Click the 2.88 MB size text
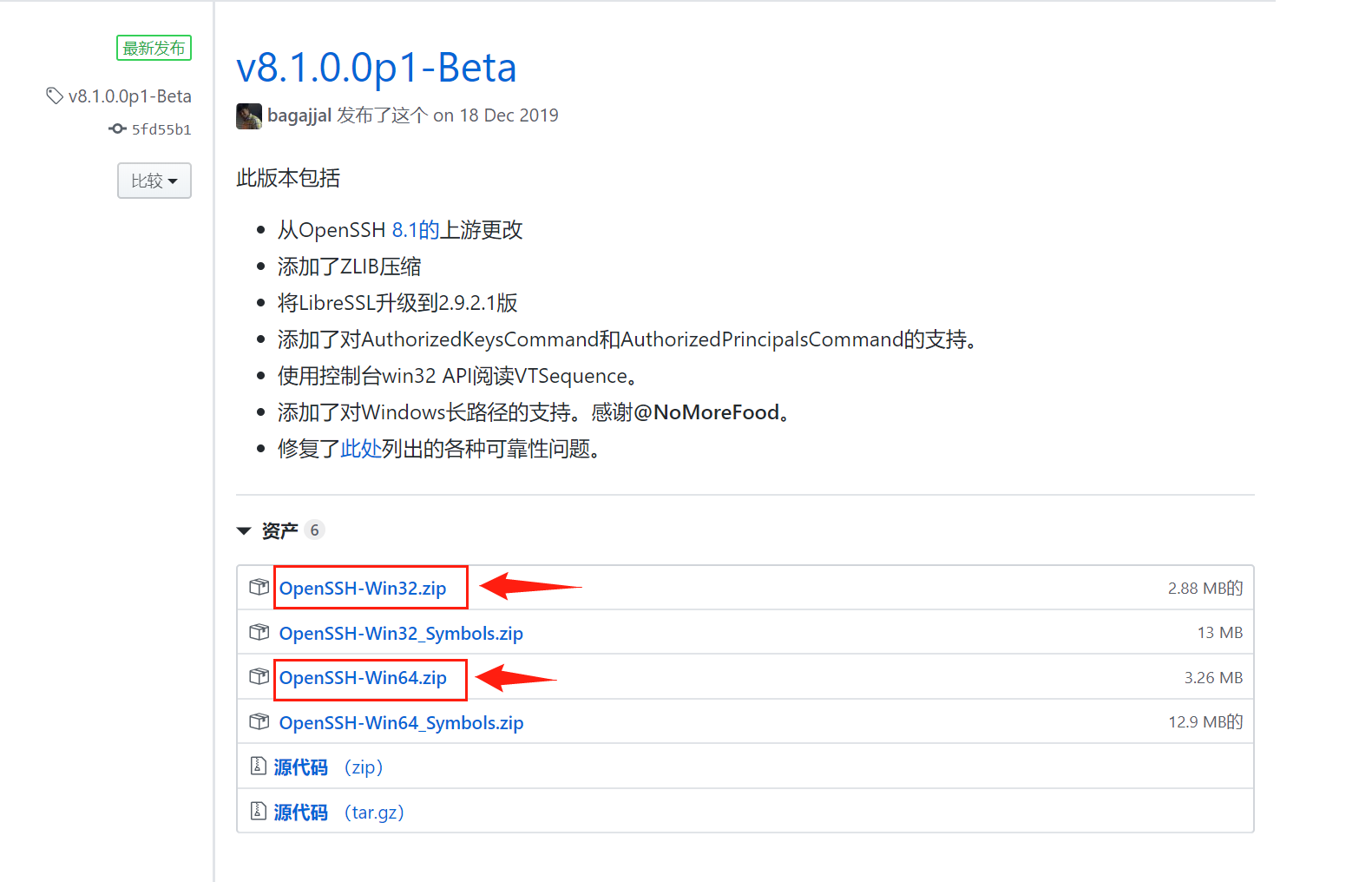This screenshot has height=882, width=1372. (1205, 588)
